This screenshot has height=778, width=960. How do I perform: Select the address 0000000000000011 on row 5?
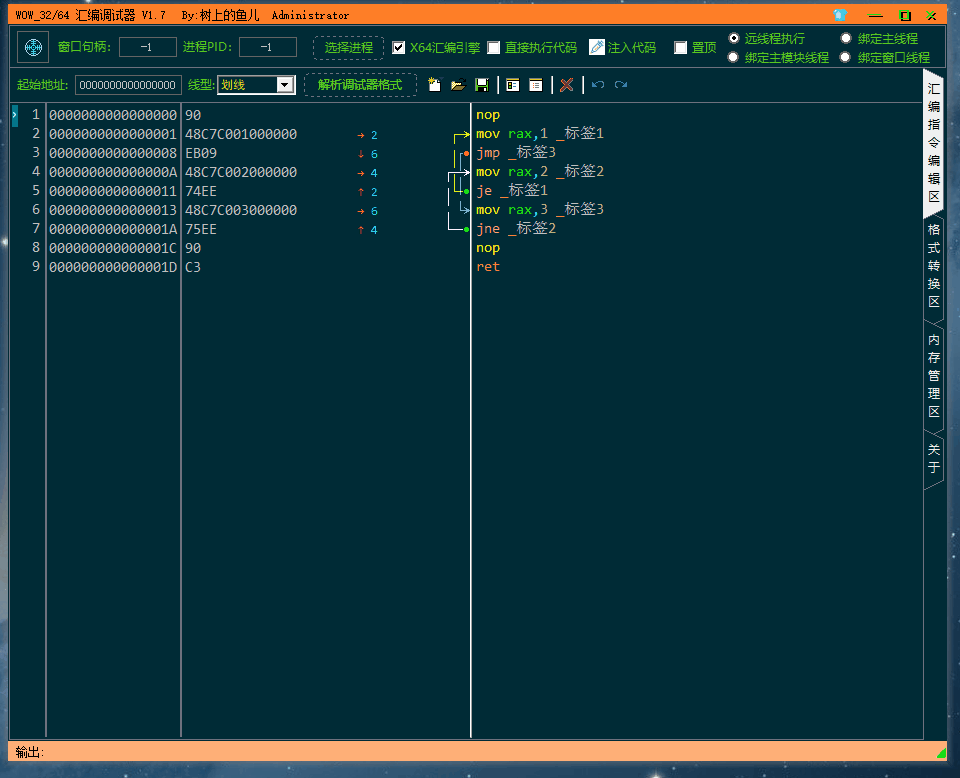[113, 191]
